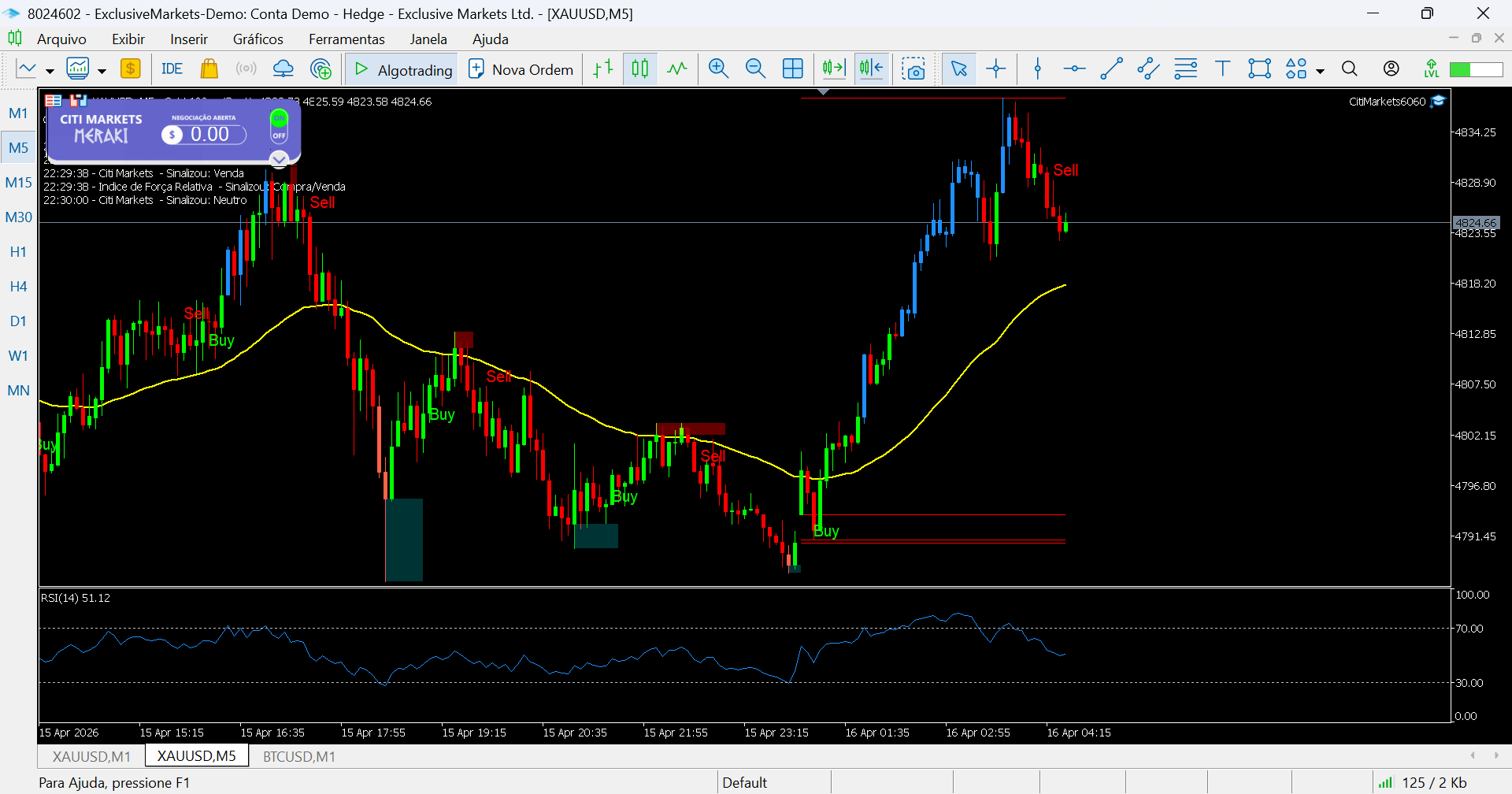The width and height of the screenshot is (1512, 794).
Task: Choose the vertical line drawing tool
Action: [x=1038, y=69]
